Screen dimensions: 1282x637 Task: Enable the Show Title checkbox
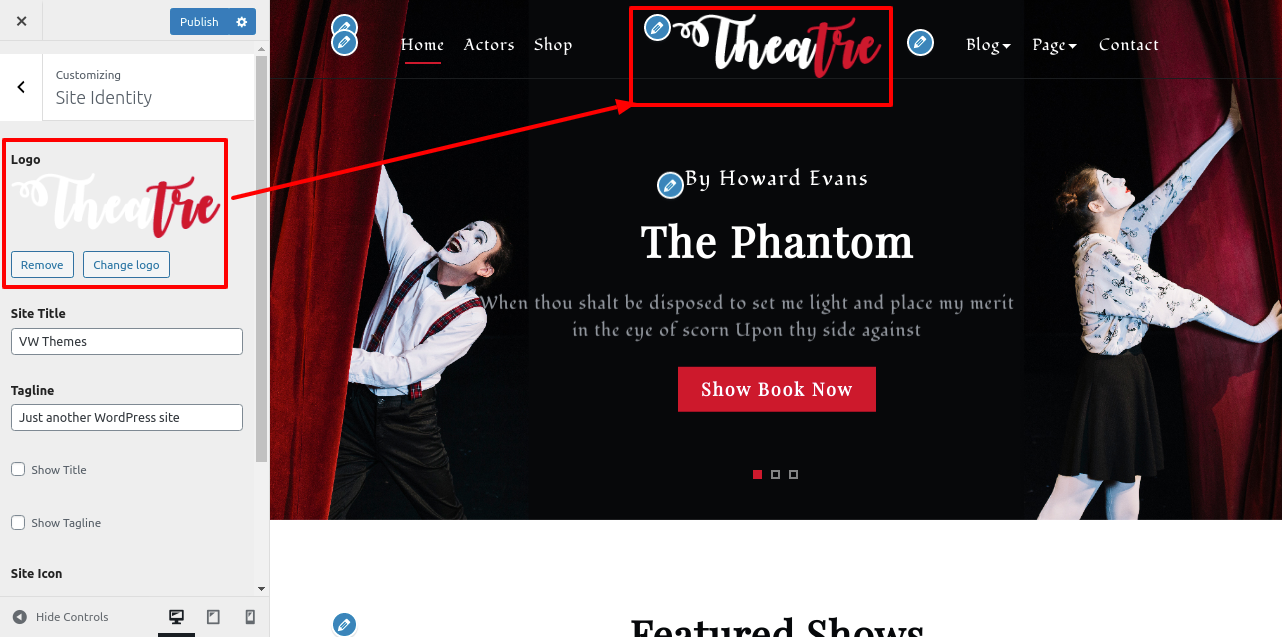18,469
